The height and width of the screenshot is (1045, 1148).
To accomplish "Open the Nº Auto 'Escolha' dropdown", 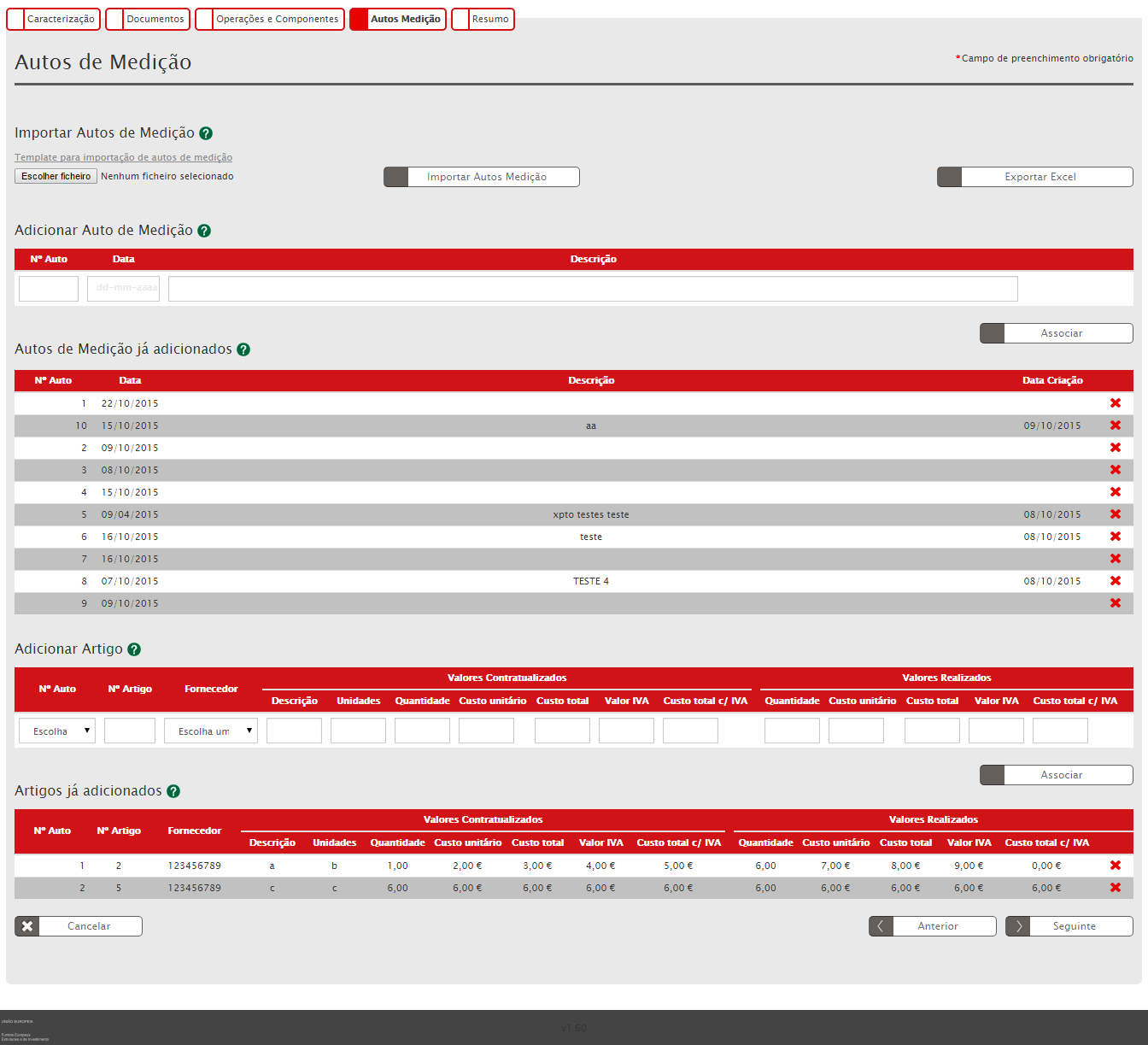I will [57, 731].
